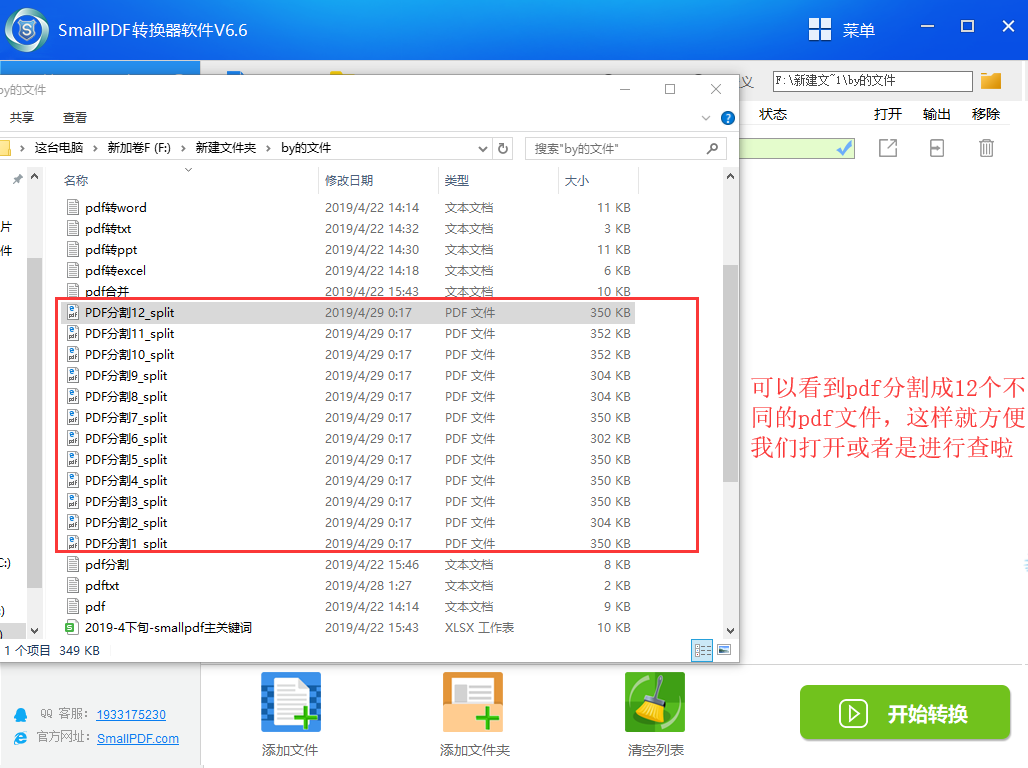Click the 输出 output icon in row
This screenshot has height=768, width=1028.
(x=937, y=148)
